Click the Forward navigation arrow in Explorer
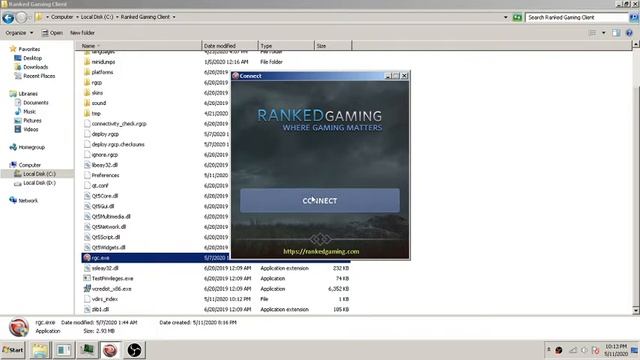Image resolution: width=640 pixels, height=360 pixels. click(22, 18)
